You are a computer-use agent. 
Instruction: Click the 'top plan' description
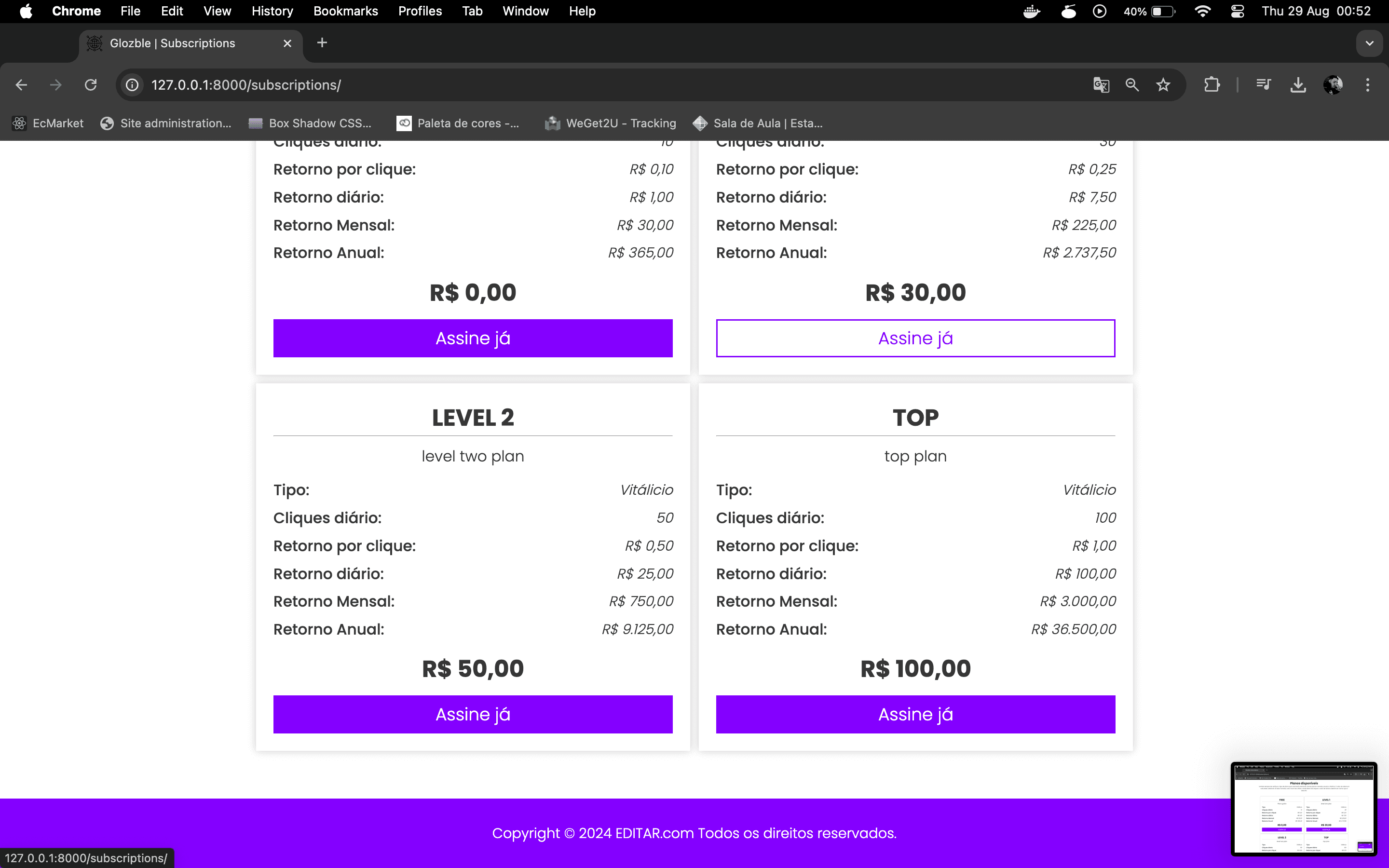[x=915, y=456]
